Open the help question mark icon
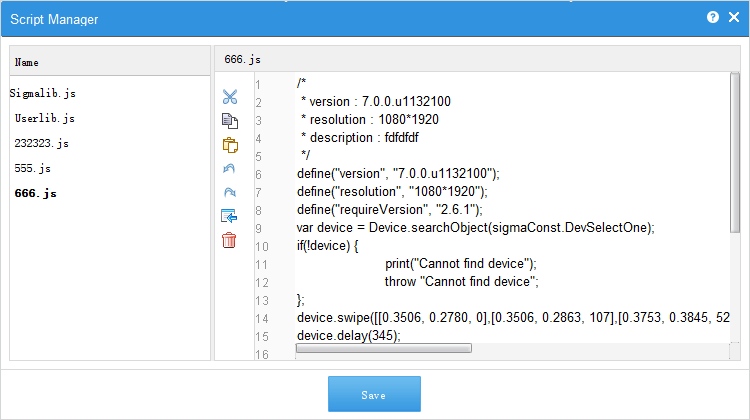 tap(713, 17)
